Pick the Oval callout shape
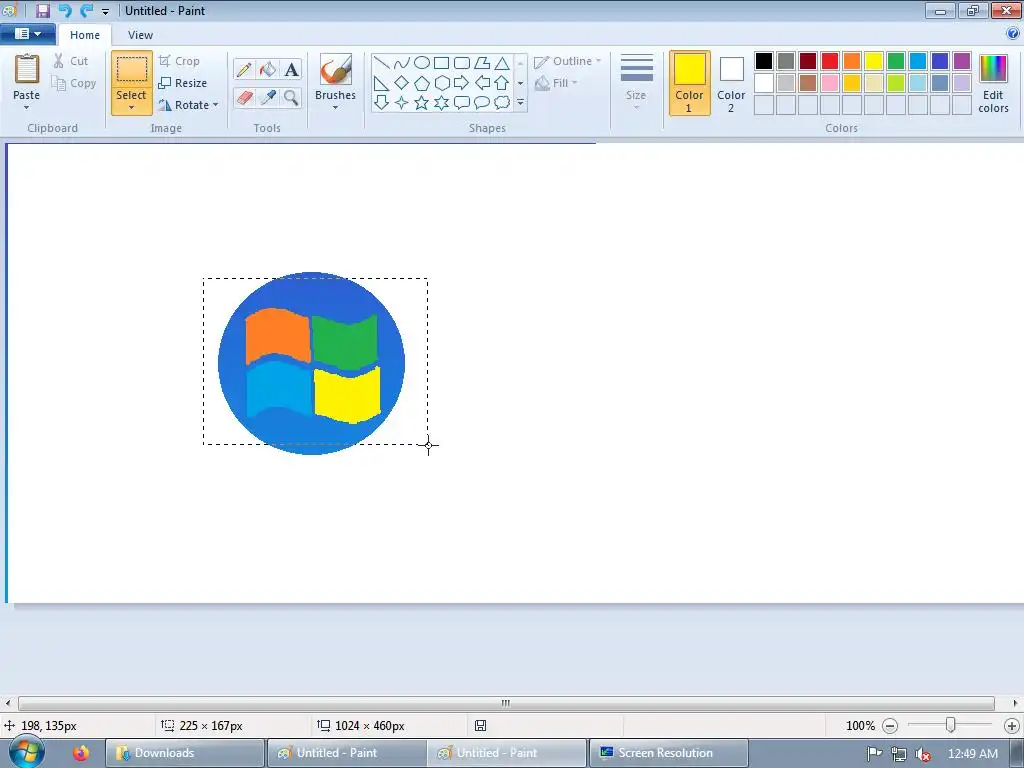Viewport: 1024px width, 768px height. (482, 103)
